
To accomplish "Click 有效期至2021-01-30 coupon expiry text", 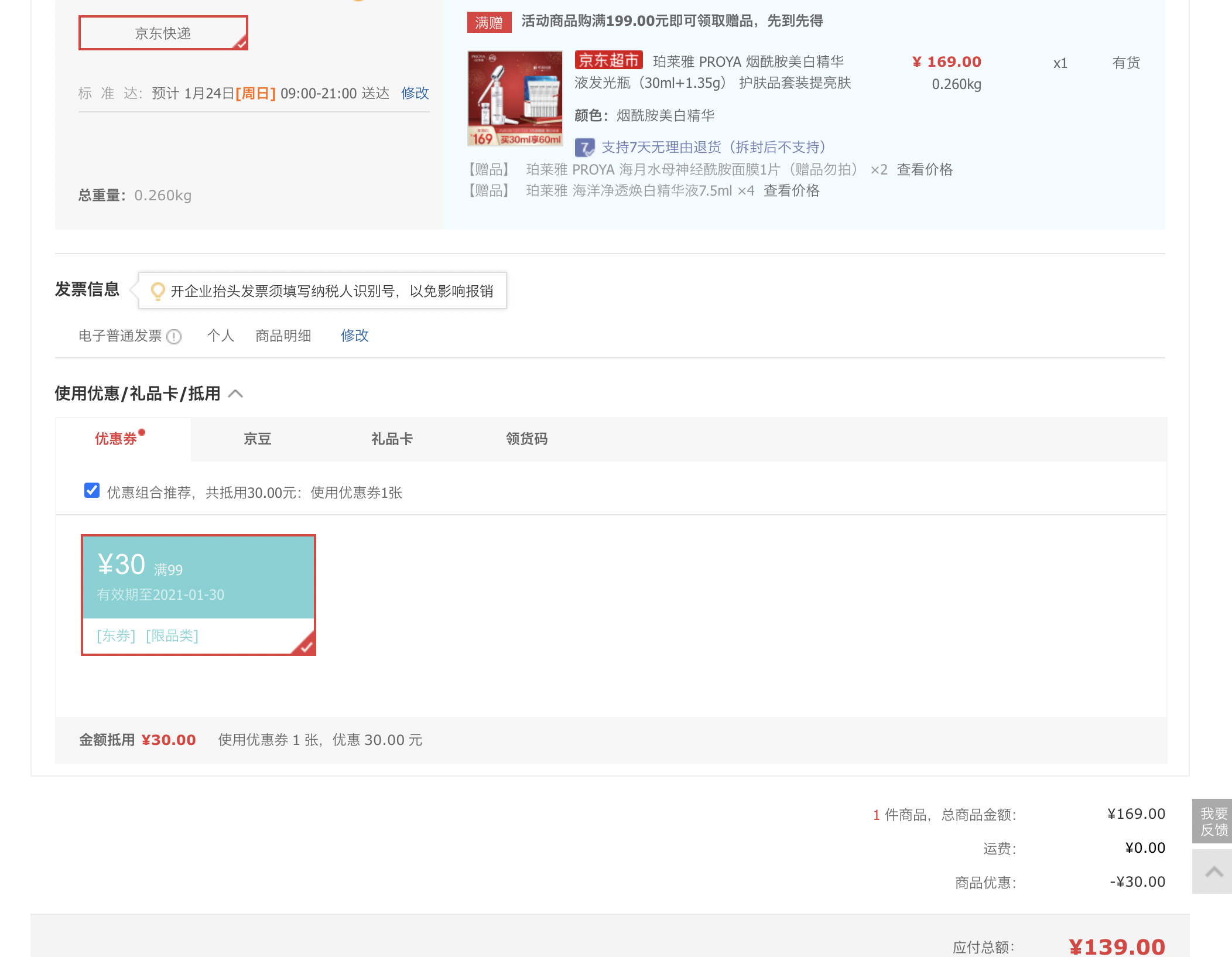I will (x=160, y=595).
